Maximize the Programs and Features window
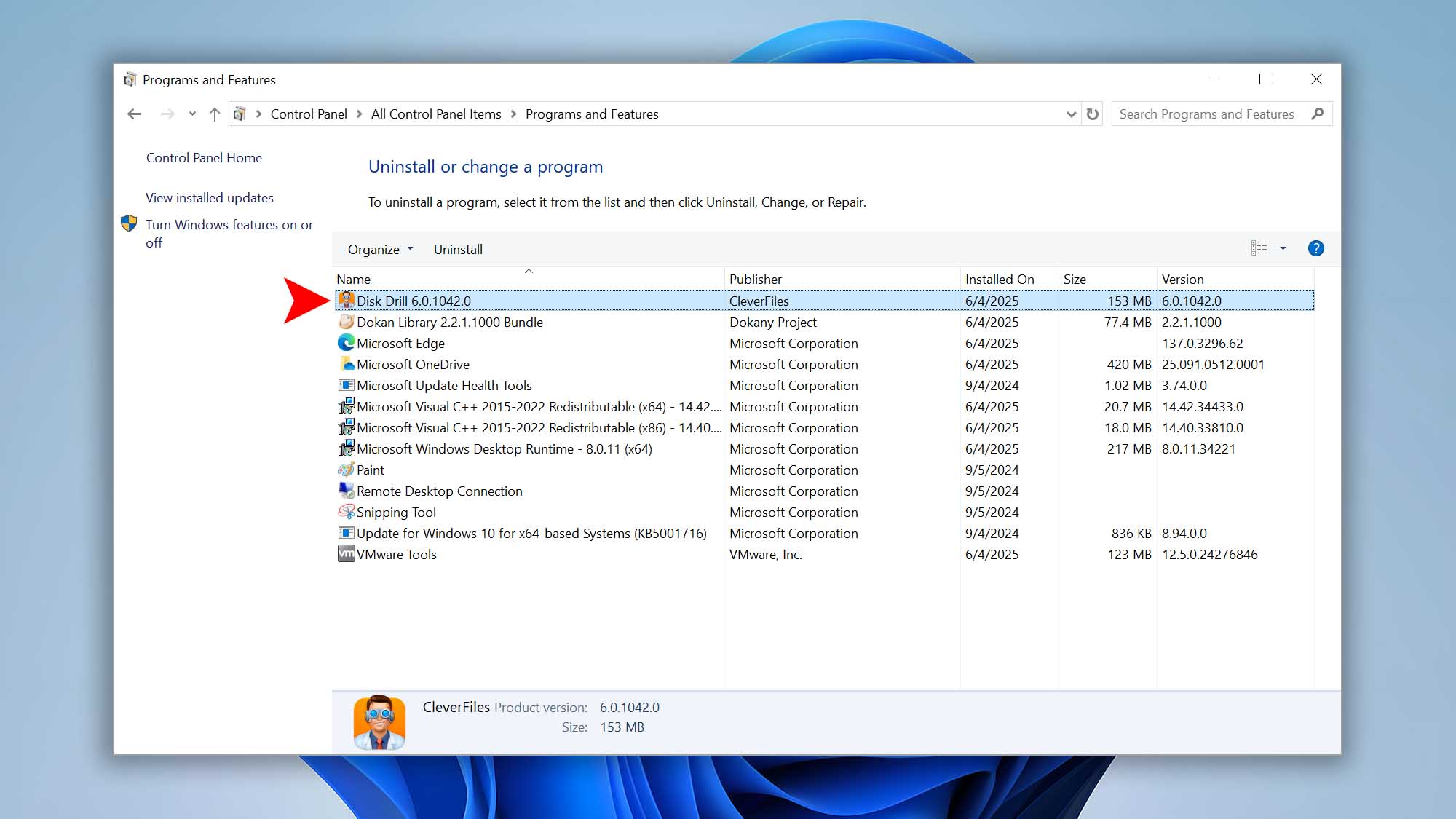The height and width of the screenshot is (819, 1456). 1265,79
